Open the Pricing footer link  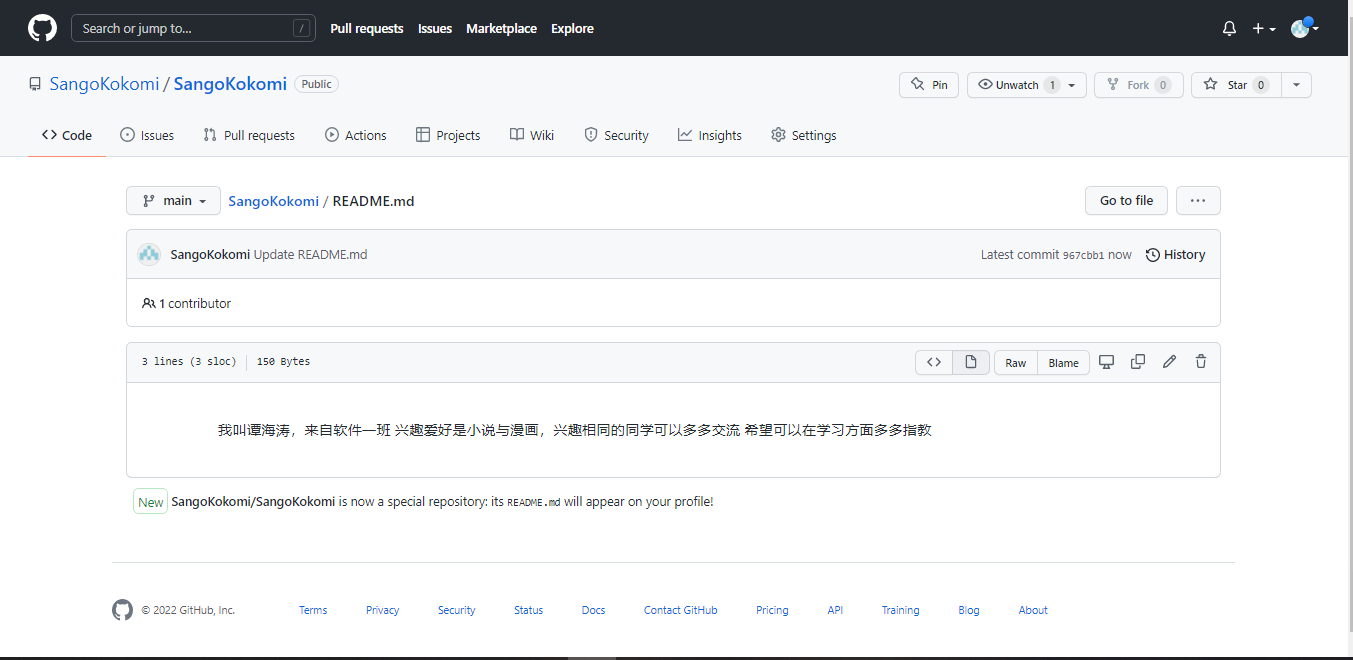(772, 610)
